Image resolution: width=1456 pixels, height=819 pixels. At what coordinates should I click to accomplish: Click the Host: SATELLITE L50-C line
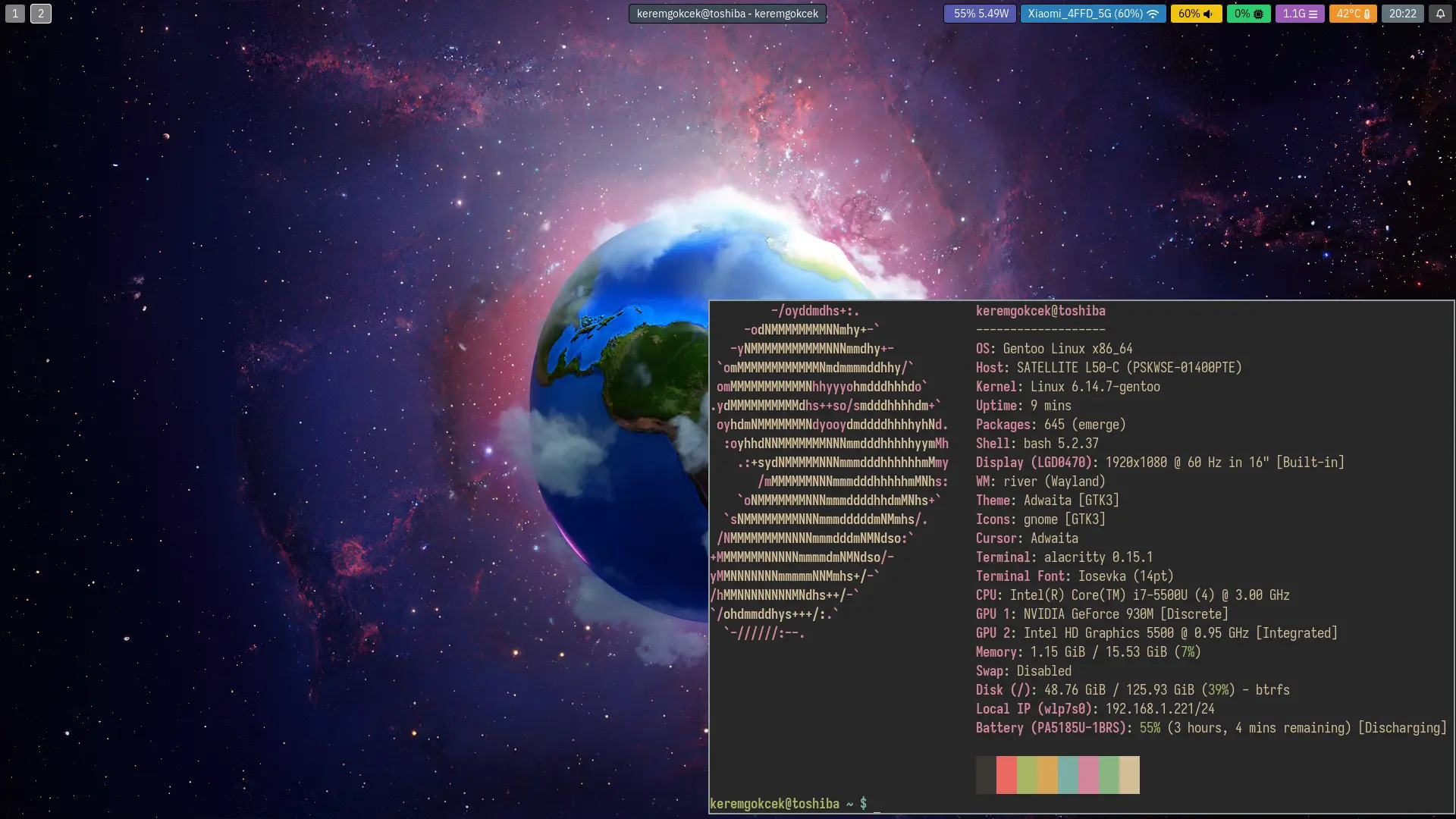1109,368
